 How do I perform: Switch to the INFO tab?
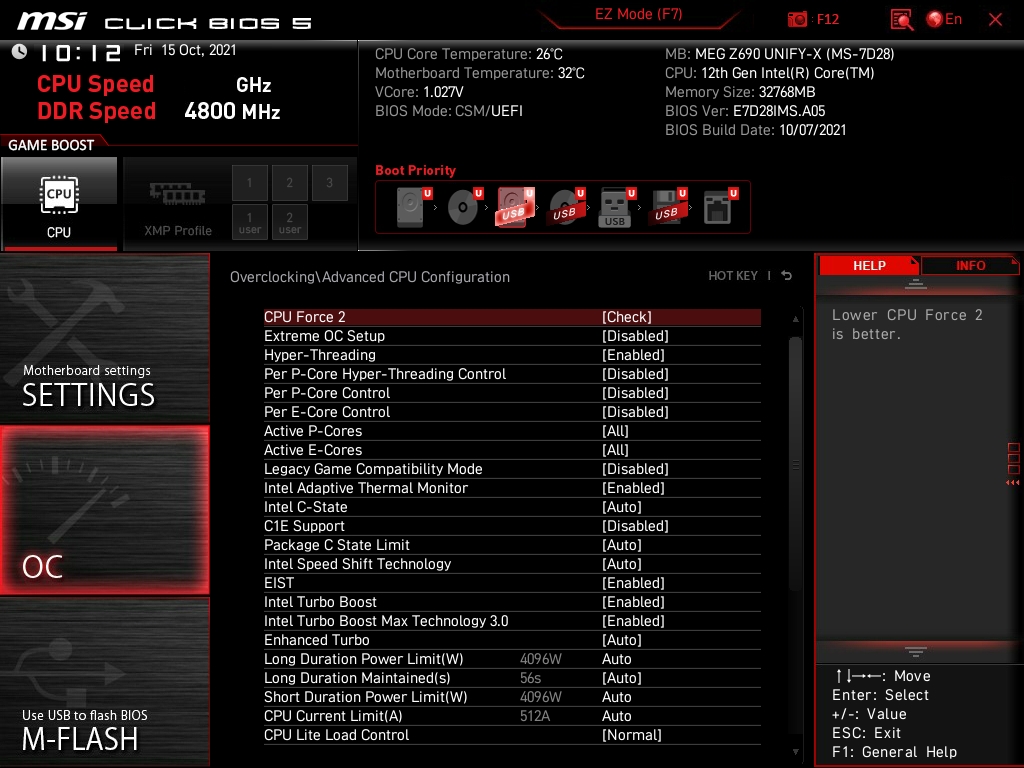[x=969, y=266]
